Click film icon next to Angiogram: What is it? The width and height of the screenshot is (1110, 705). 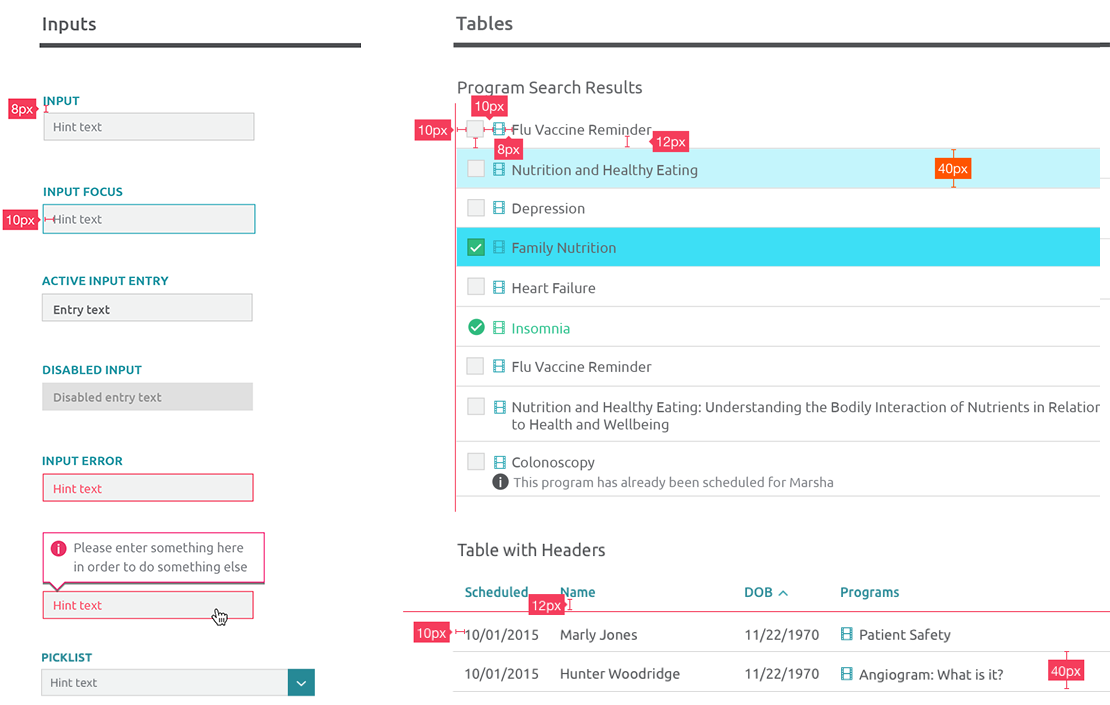click(x=847, y=674)
